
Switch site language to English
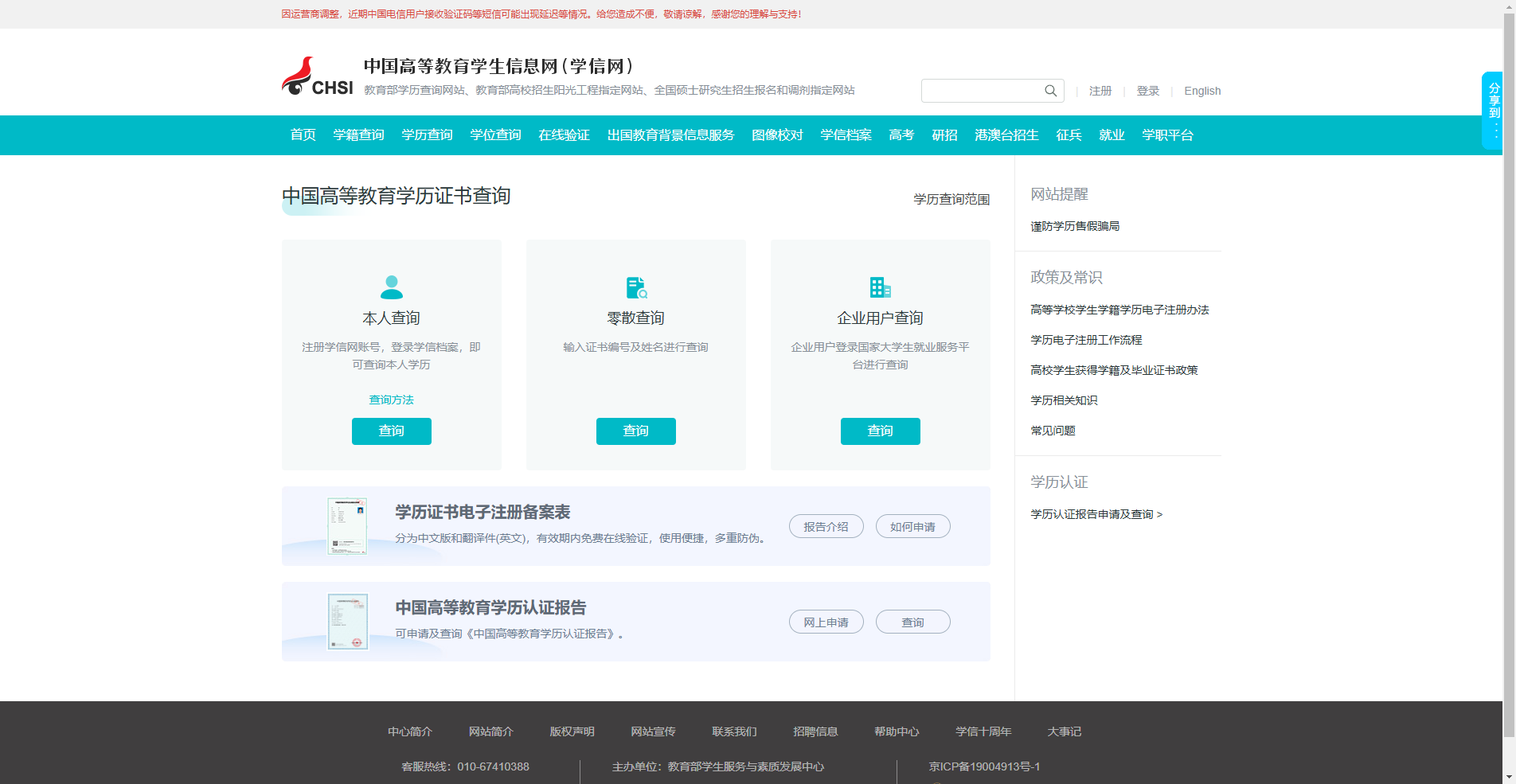pyautogui.click(x=1202, y=91)
